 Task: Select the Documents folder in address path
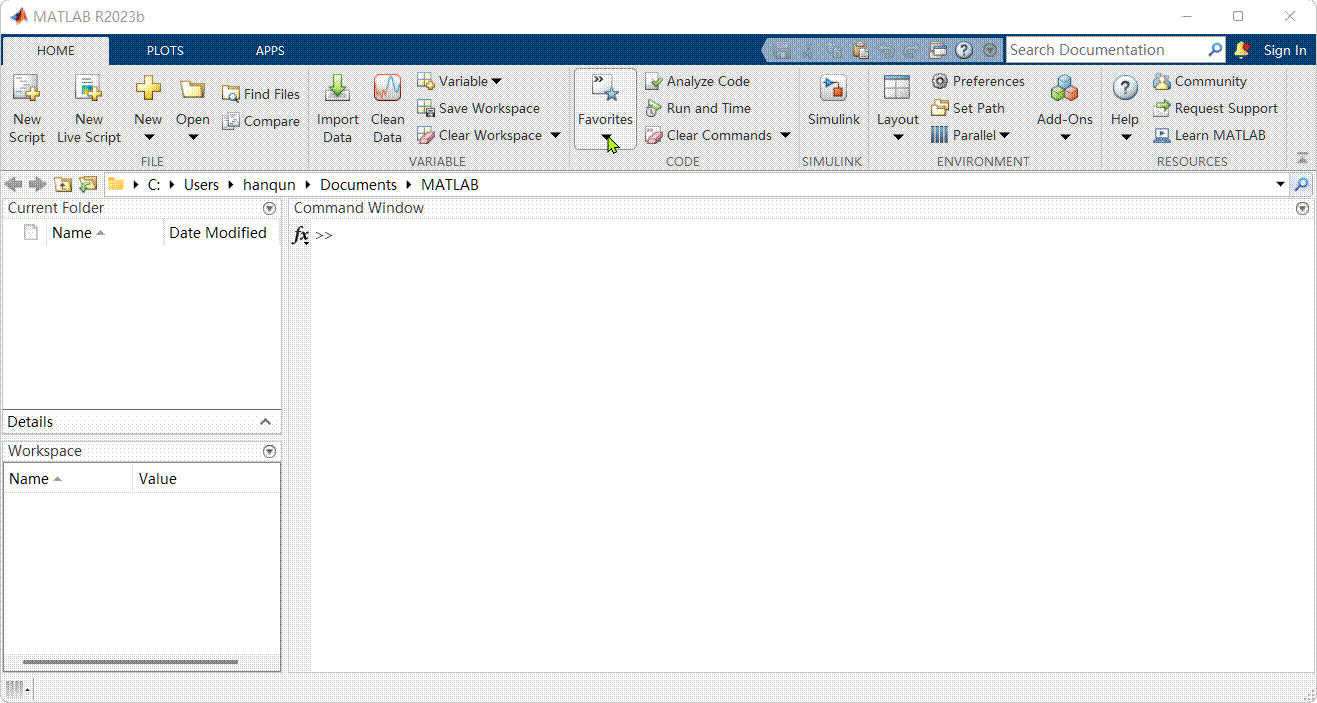[358, 185]
